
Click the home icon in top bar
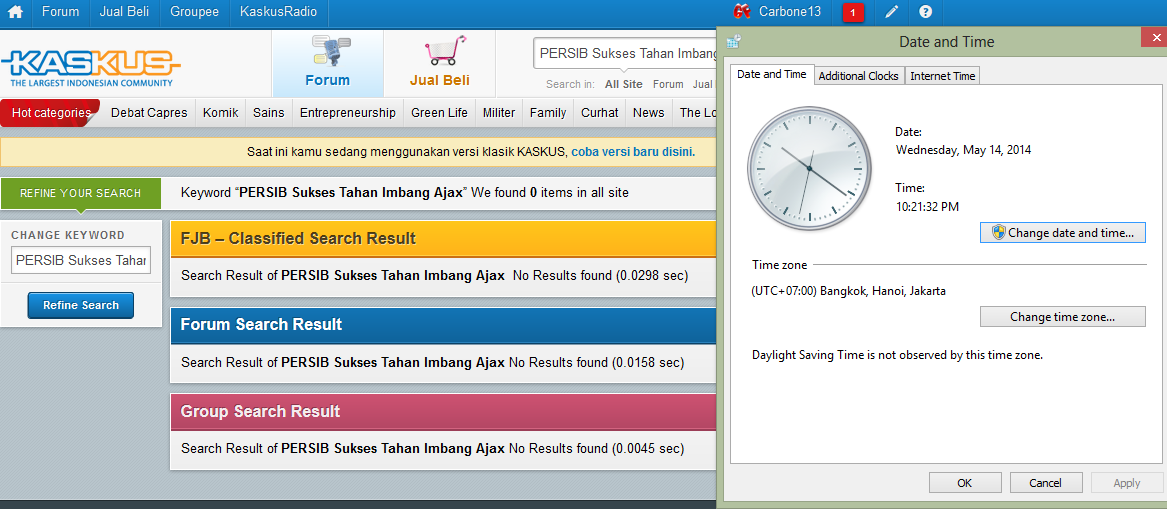point(15,12)
